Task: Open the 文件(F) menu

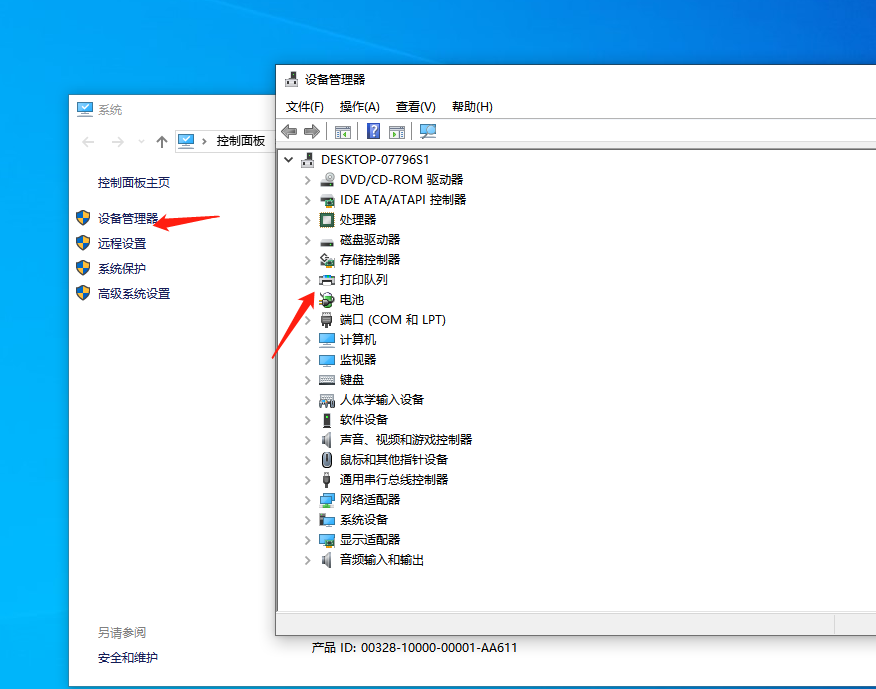Action: tap(303, 106)
